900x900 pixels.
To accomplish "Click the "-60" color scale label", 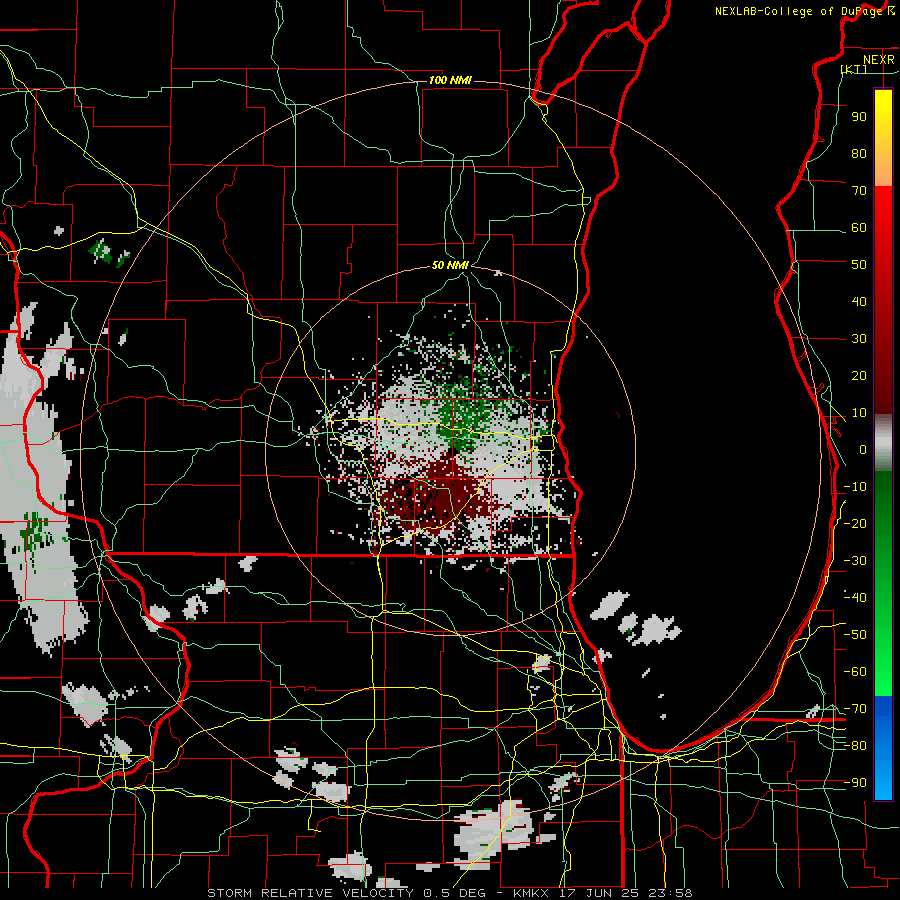I will pyautogui.click(x=855, y=672).
